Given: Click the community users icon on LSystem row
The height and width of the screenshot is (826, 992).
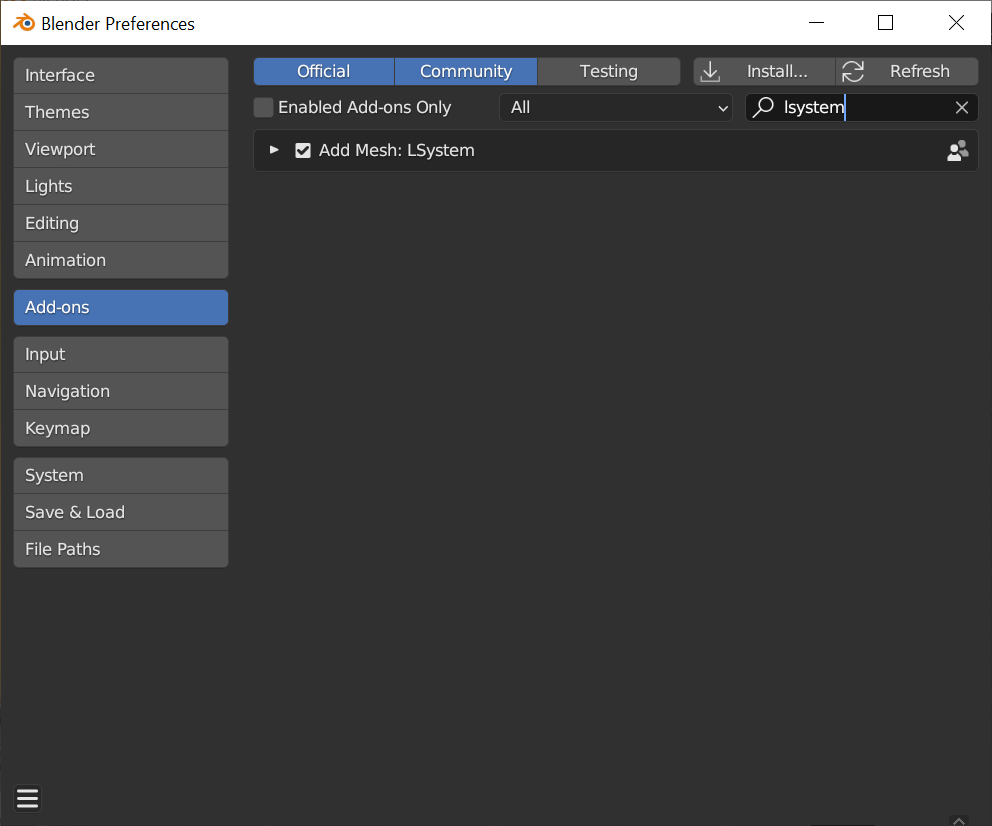Looking at the screenshot, I should click(957, 150).
